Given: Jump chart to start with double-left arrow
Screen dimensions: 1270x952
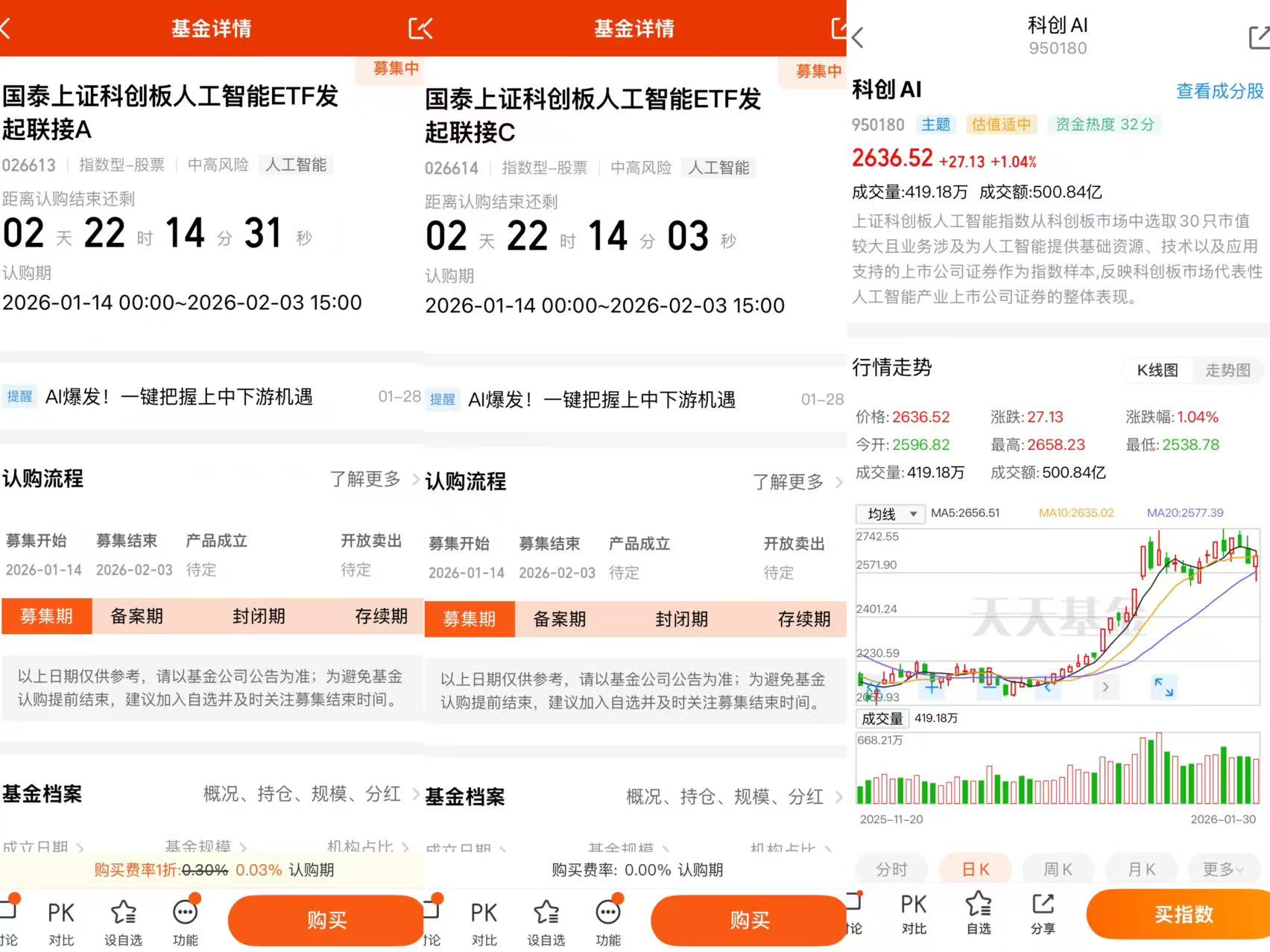Looking at the screenshot, I should [873, 687].
